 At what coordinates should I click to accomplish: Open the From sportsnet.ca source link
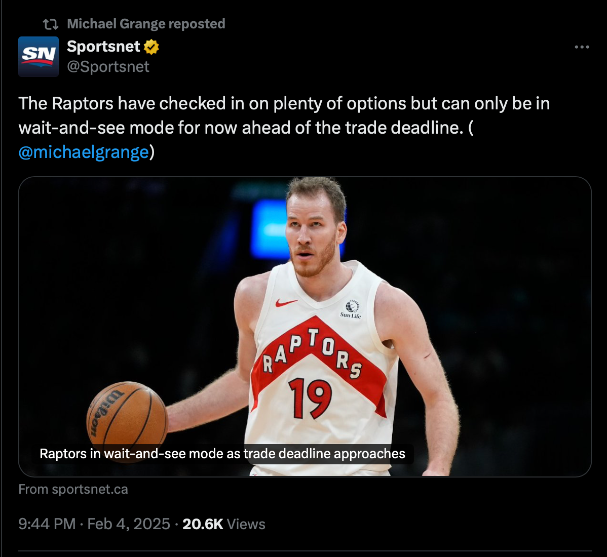[73, 489]
